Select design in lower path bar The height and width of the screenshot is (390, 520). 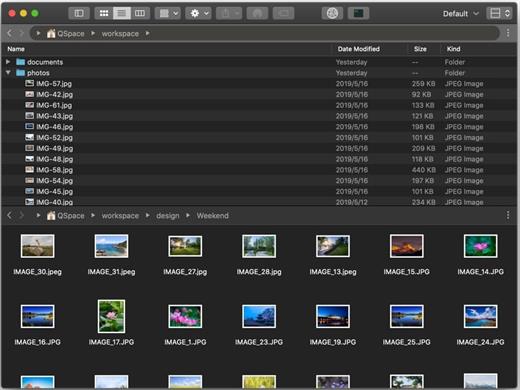[x=168, y=216]
